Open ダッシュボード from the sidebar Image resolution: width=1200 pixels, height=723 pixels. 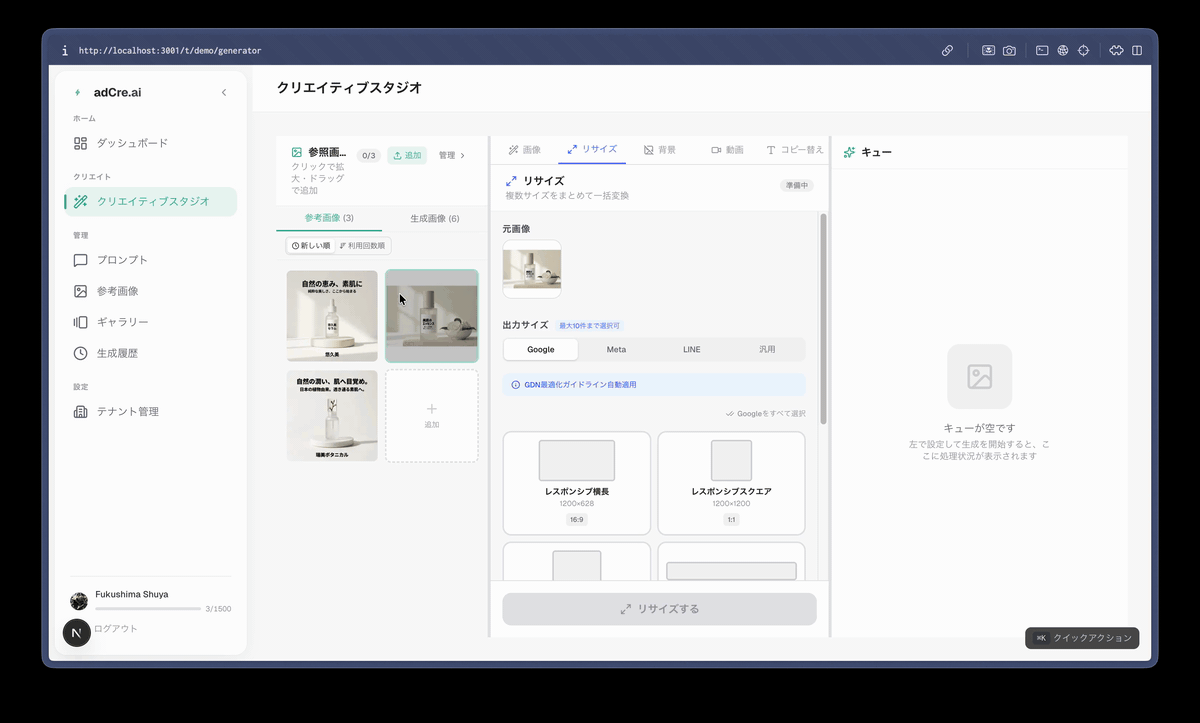[x=131, y=143]
